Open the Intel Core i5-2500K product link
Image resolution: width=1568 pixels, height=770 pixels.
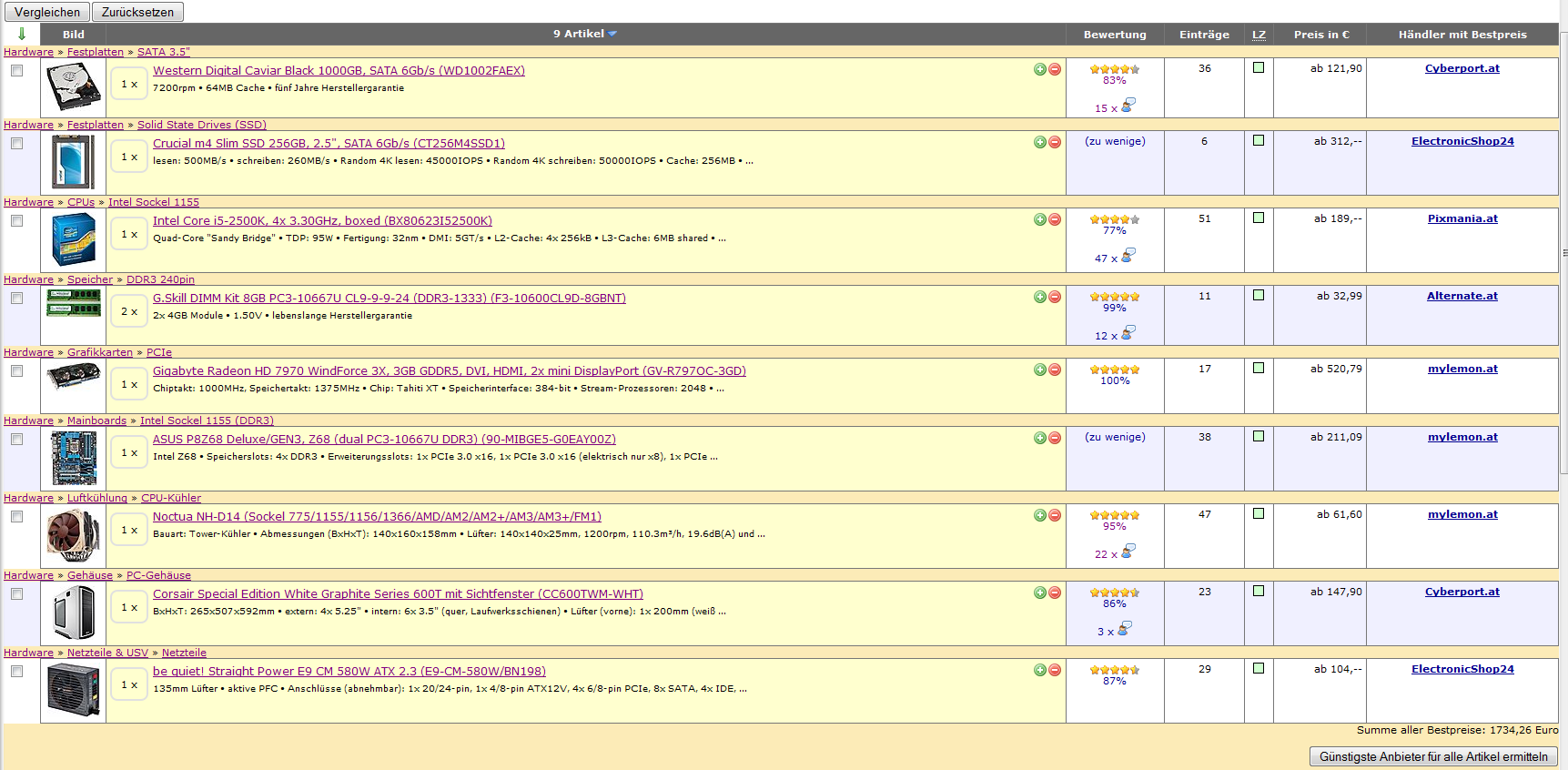(x=322, y=220)
